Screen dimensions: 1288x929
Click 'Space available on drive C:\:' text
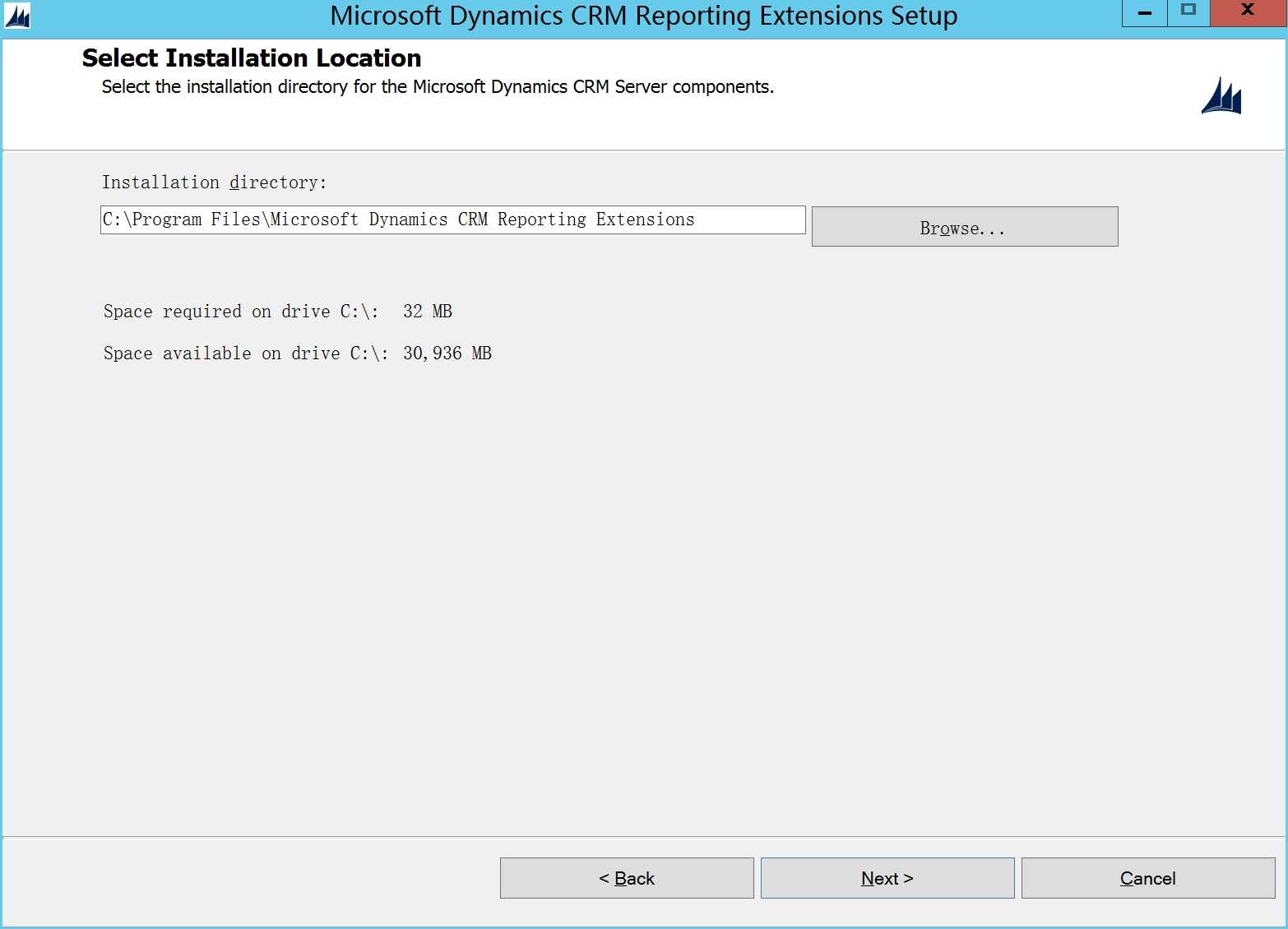pos(246,354)
